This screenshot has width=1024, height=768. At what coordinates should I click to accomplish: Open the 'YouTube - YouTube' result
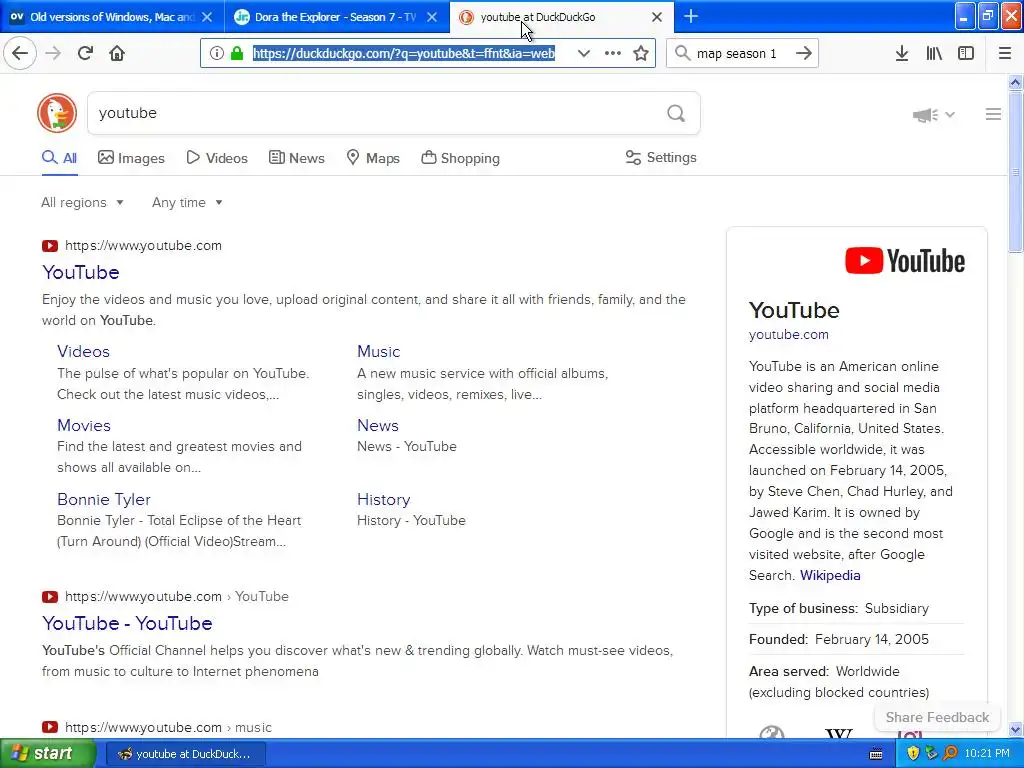click(x=127, y=623)
